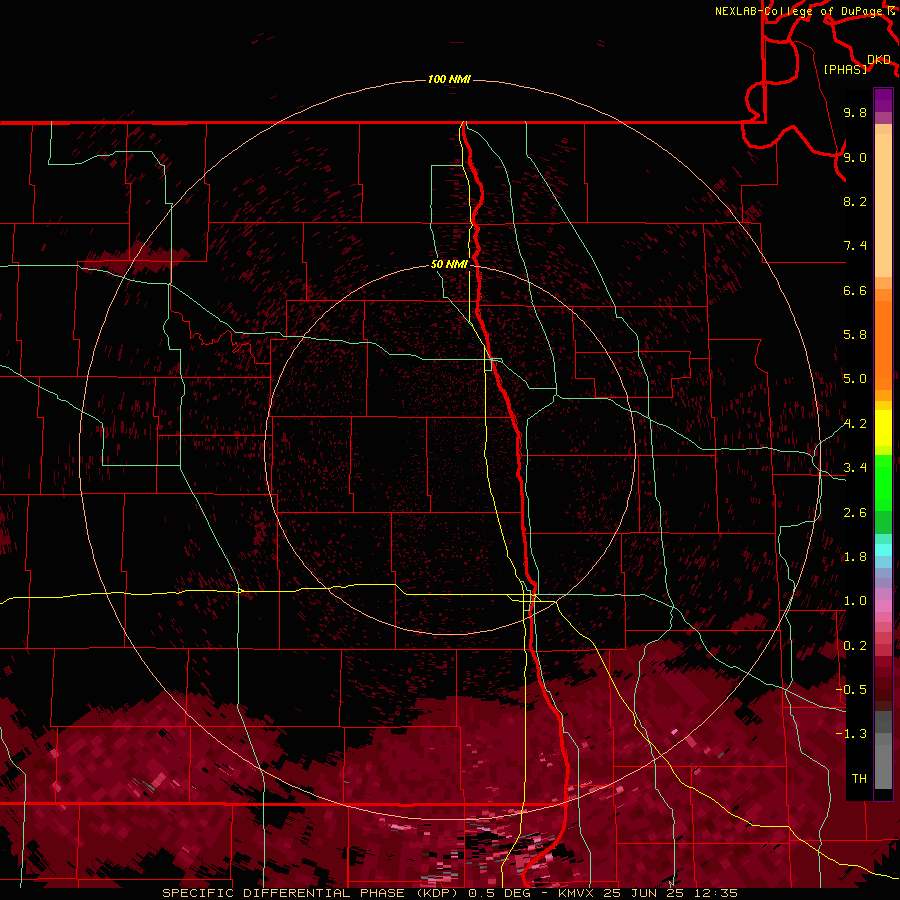Click the 1.0 scale value
Image resolution: width=900 pixels, height=900 pixels.
click(855, 601)
